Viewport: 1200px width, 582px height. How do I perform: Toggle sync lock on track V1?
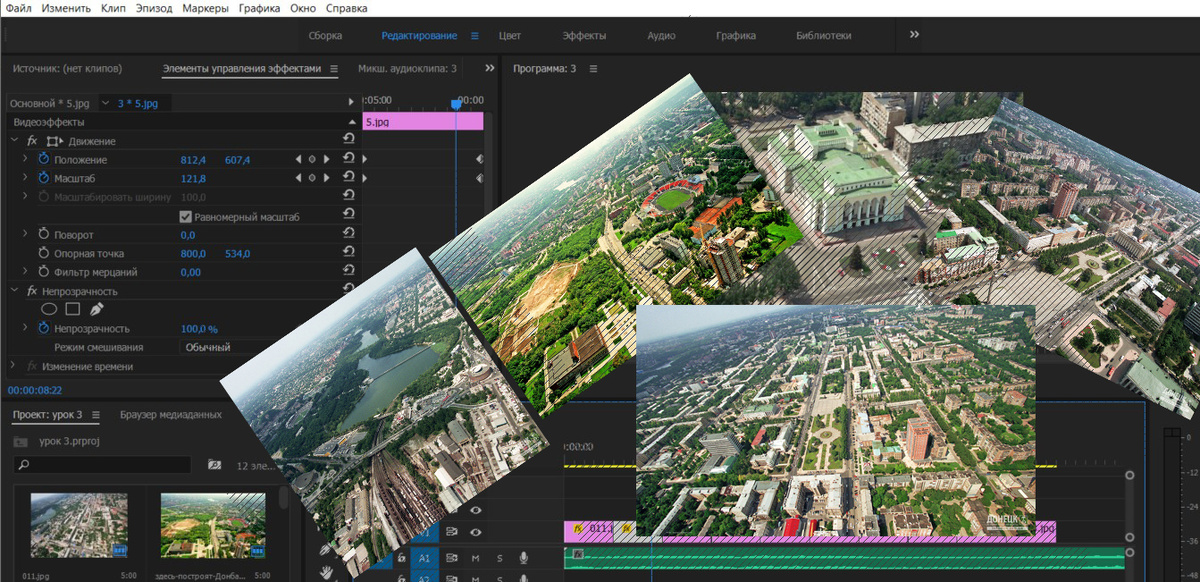pyautogui.click(x=451, y=532)
